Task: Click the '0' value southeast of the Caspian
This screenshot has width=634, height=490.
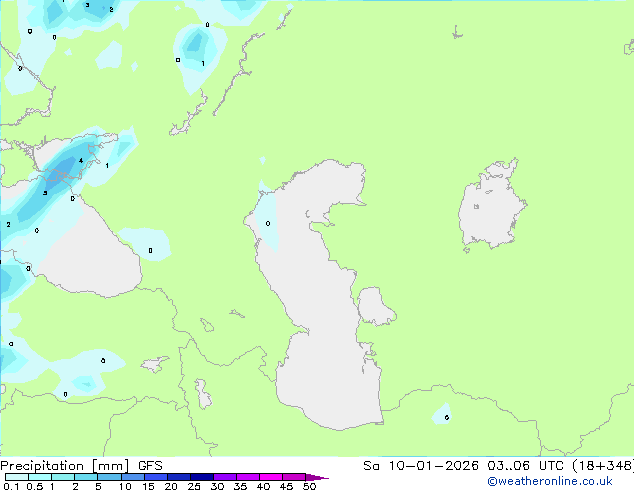Action: [x=447, y=418]
